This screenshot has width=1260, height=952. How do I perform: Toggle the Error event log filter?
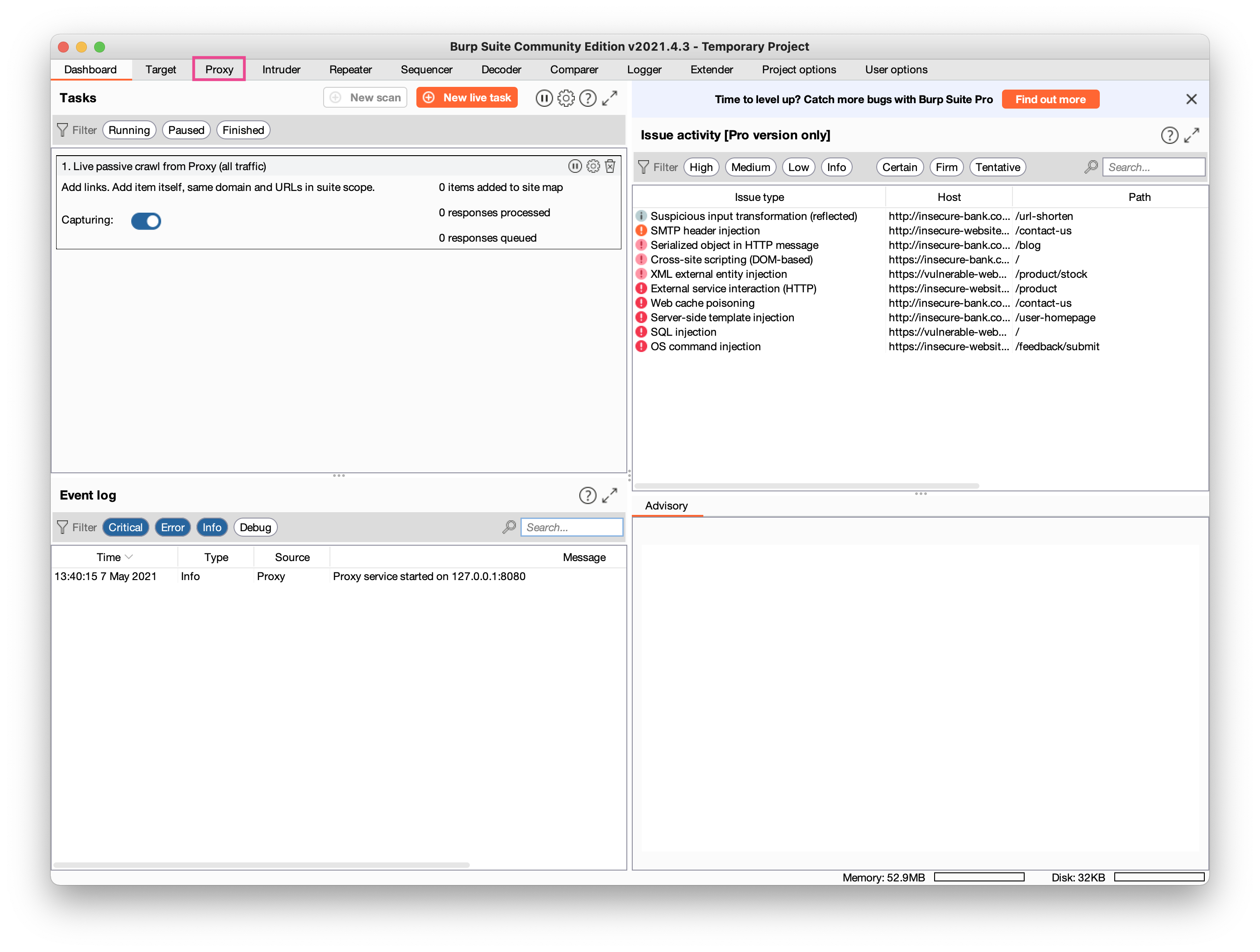tap(172, 528)
